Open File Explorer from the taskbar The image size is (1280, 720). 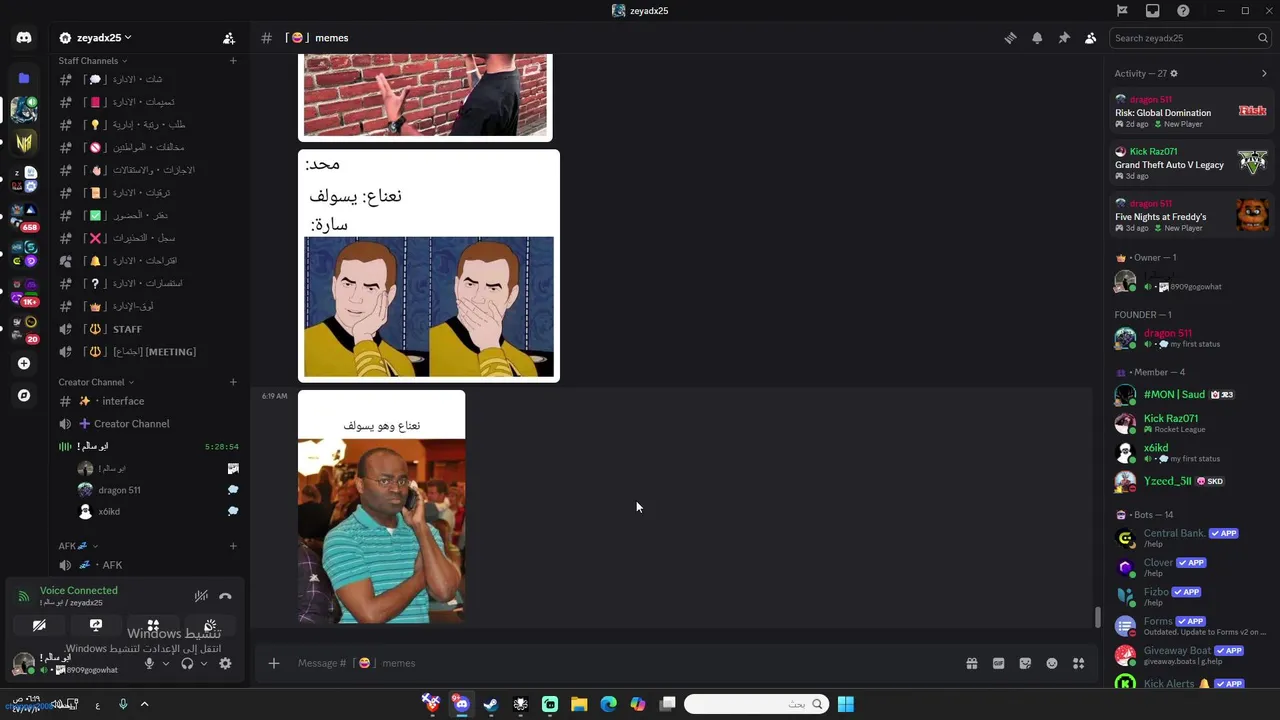pyautogui.click(x=579, y=704)
